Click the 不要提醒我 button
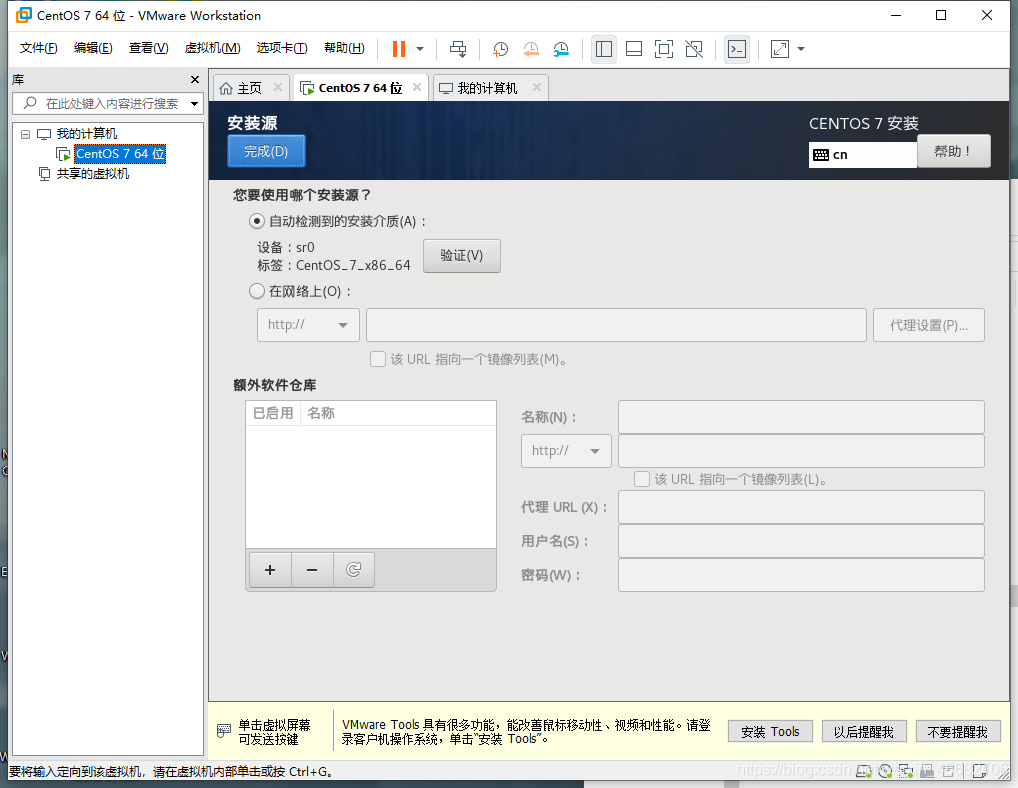This screenshot has height=788, width=1018. [958, 732]
